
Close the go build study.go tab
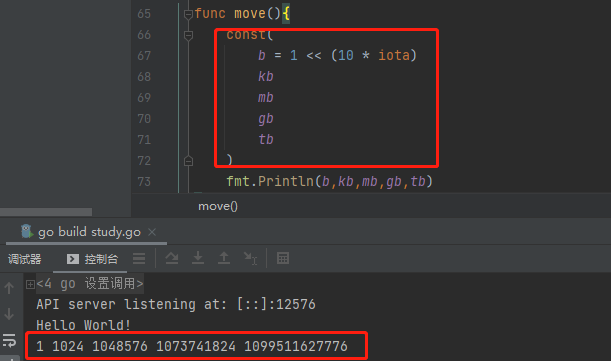pyautogui.click(x=152, y=232)
